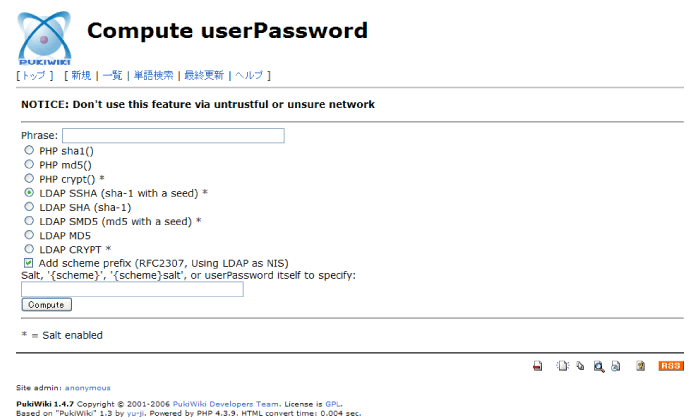Viewport: 700px width, 420px height.
Task: Open the recent changes icon in footer
Action: pyautogui.click(x=616, y=366)
